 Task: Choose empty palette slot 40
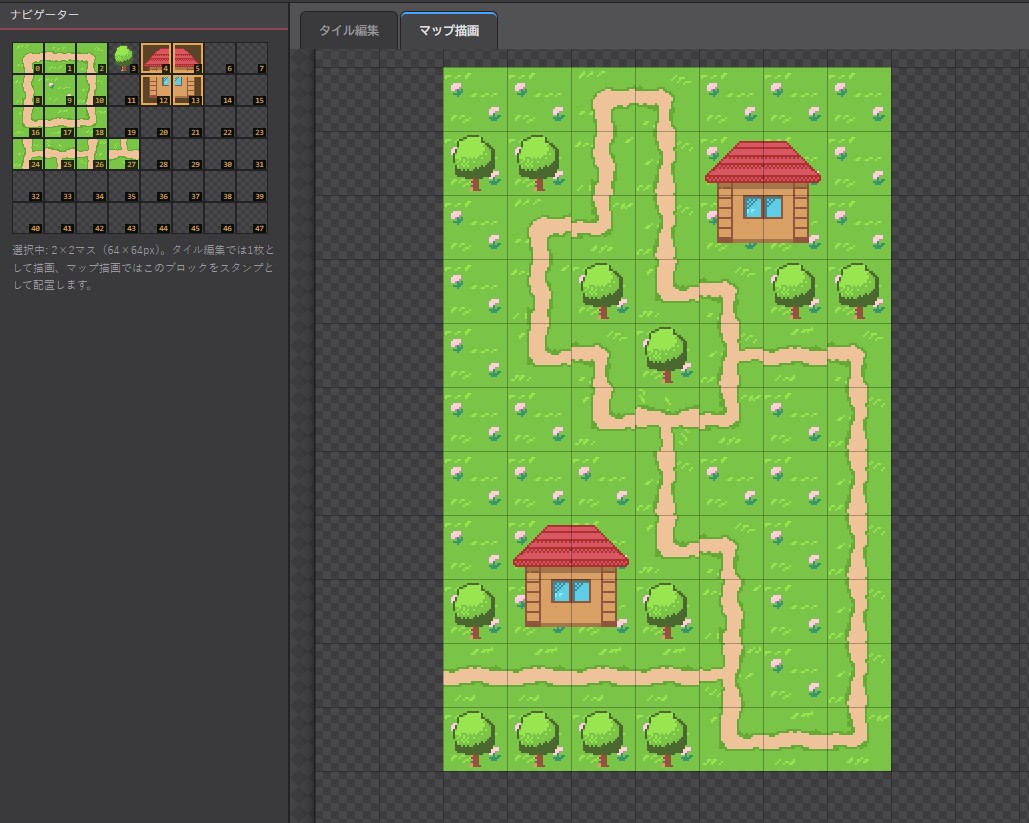coord(28,218)
